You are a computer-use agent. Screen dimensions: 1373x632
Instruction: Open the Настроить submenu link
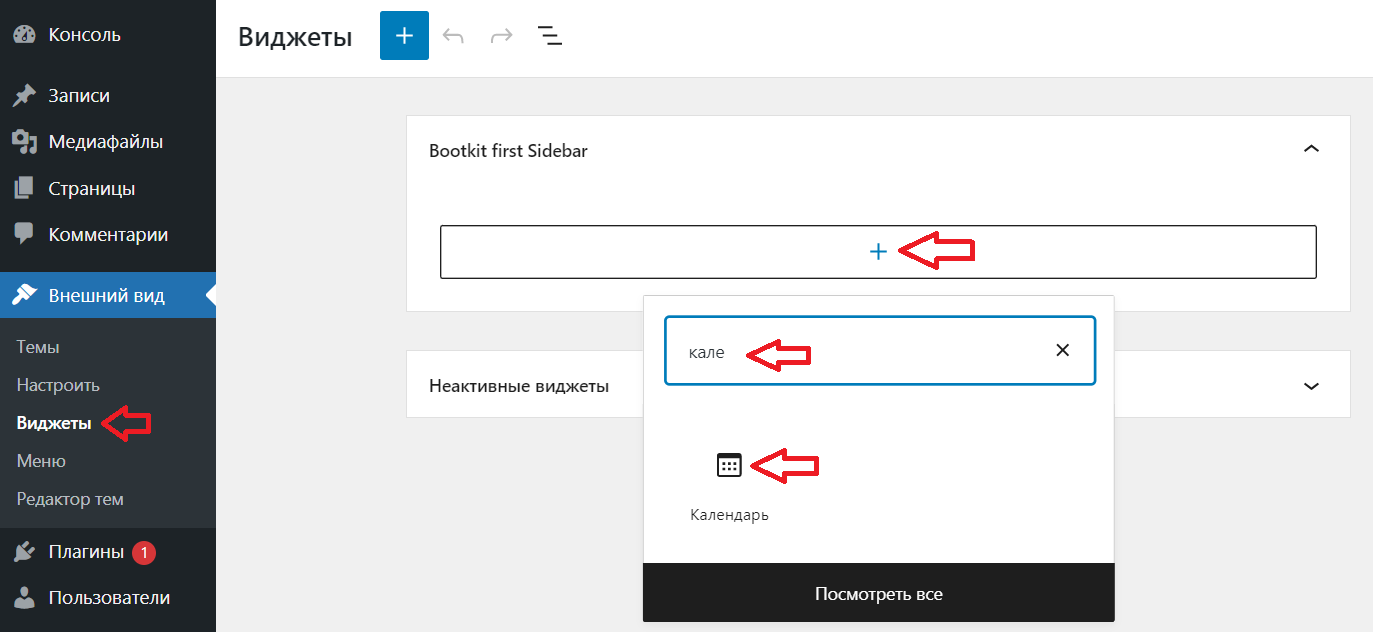click(58, 385)
